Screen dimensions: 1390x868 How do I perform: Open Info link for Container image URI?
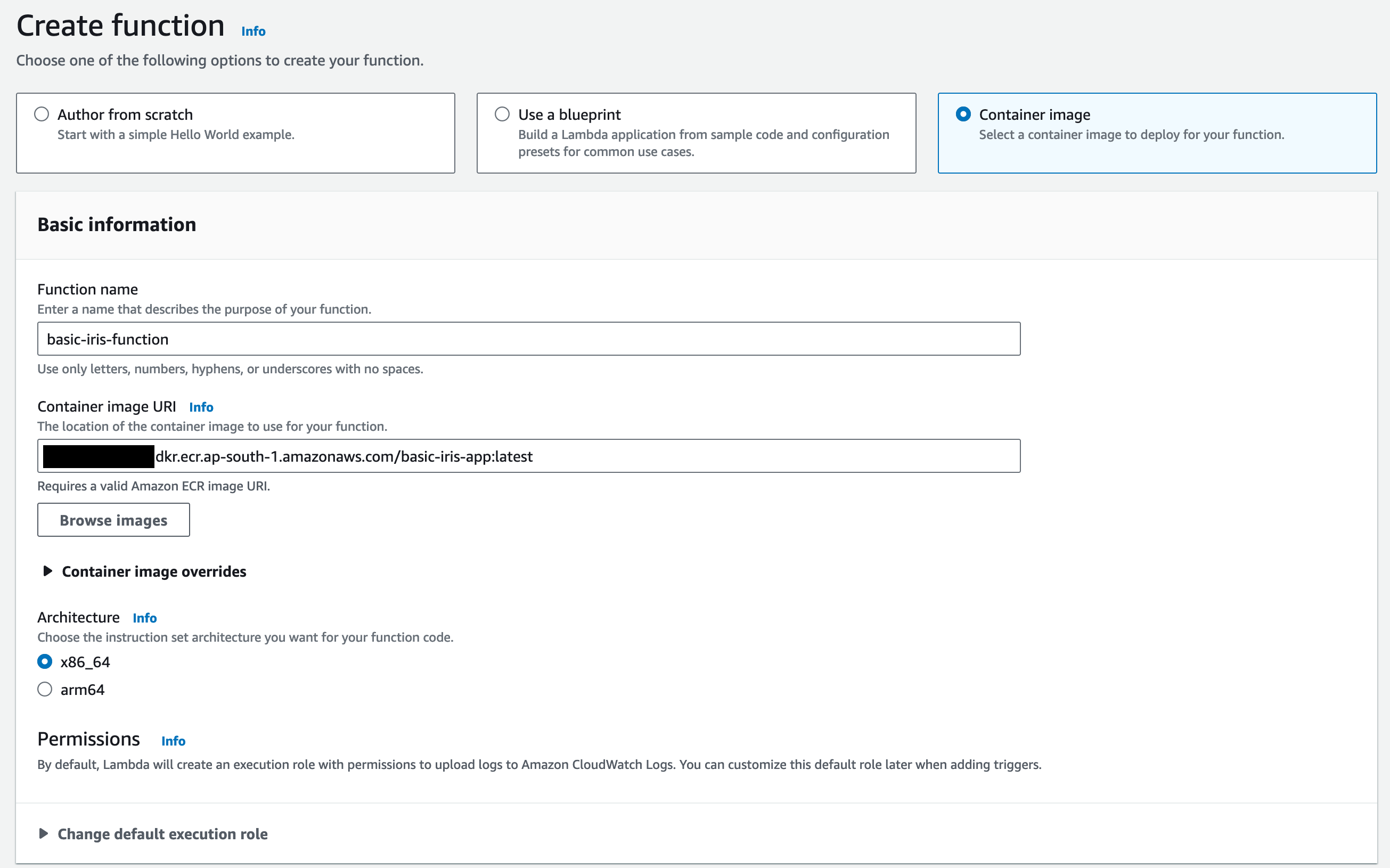click(201, 407)
